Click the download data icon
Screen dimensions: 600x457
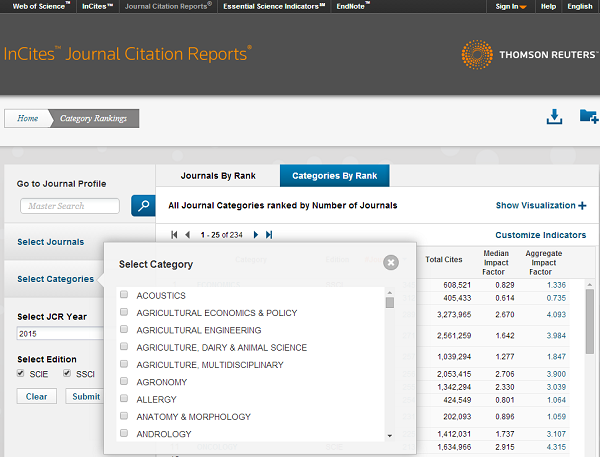pyautogui.click(x=554, y=117)
